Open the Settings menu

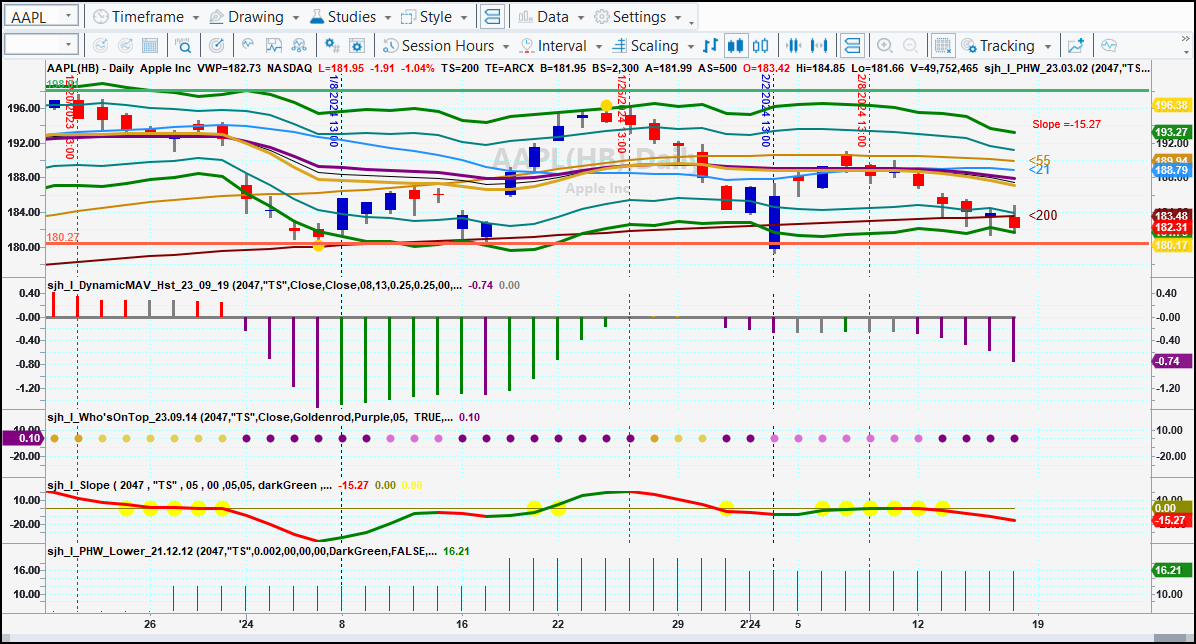638,17
